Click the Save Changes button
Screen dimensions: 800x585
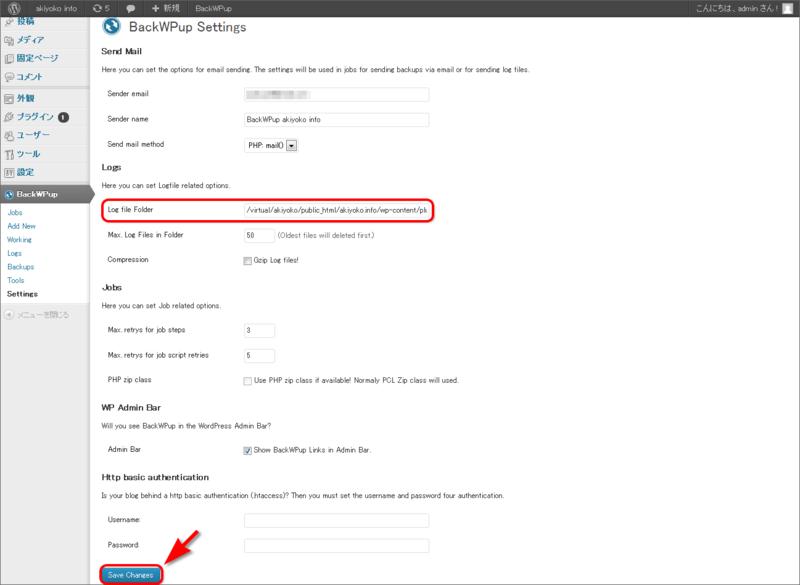[131, 575]
